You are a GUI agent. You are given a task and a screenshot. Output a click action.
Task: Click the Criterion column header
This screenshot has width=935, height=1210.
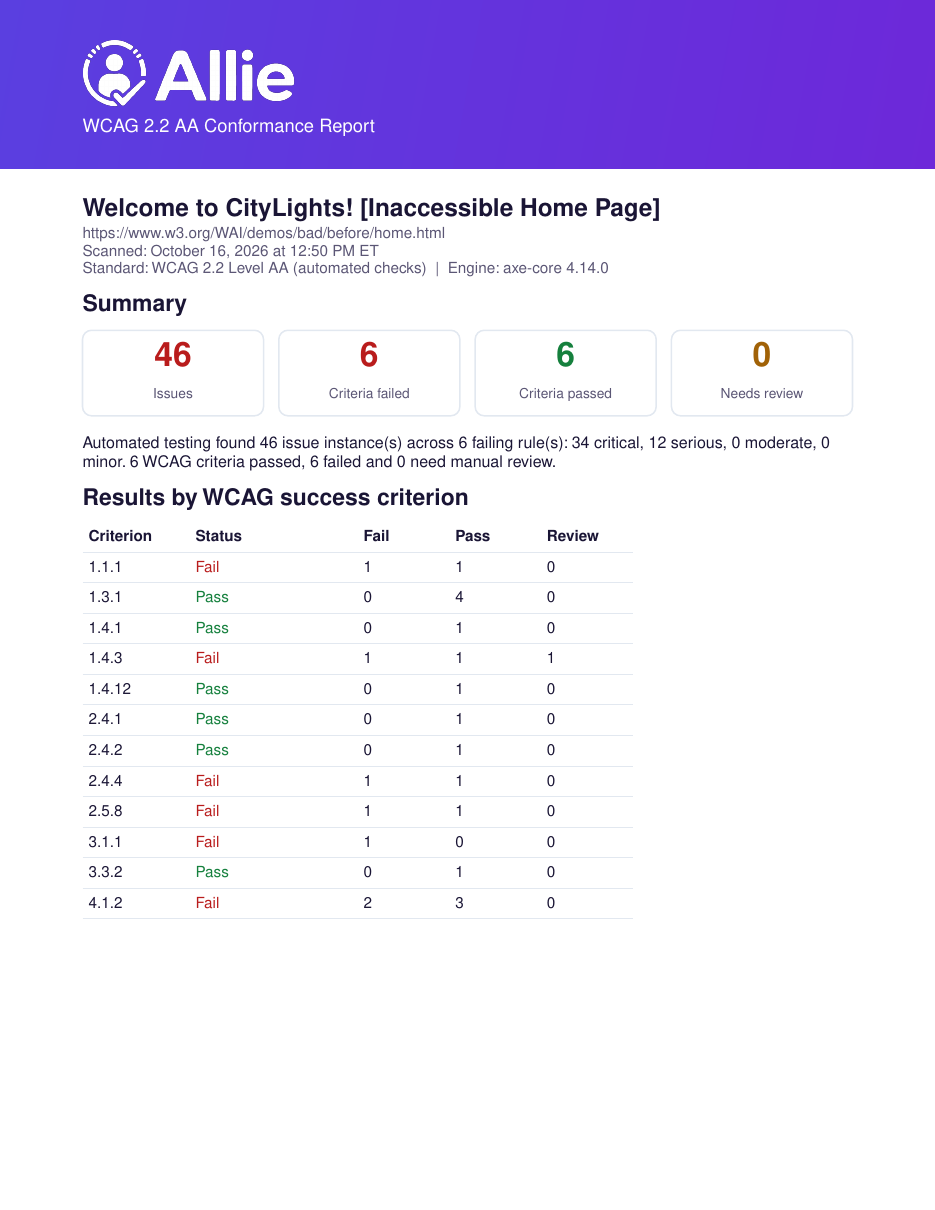[x=120, y=536]
